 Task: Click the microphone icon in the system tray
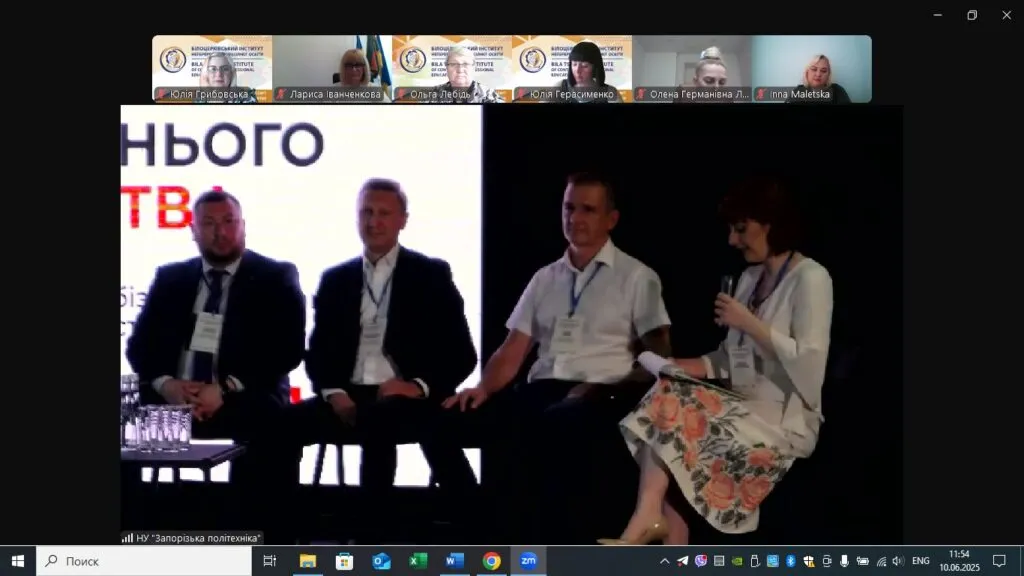pyautogui.click(x=844, y=561)
